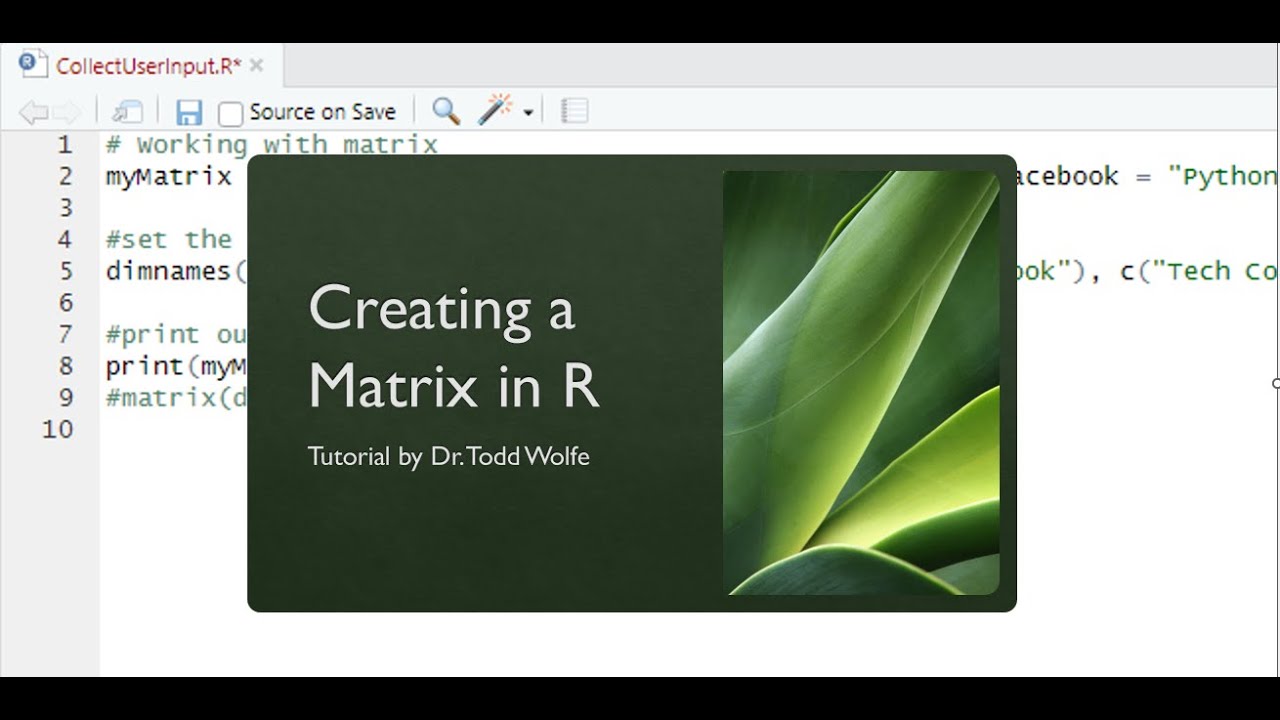Open Find/Replace magnifier icon
This screenshot has height=720, width=1280.
tap(446, 111)
